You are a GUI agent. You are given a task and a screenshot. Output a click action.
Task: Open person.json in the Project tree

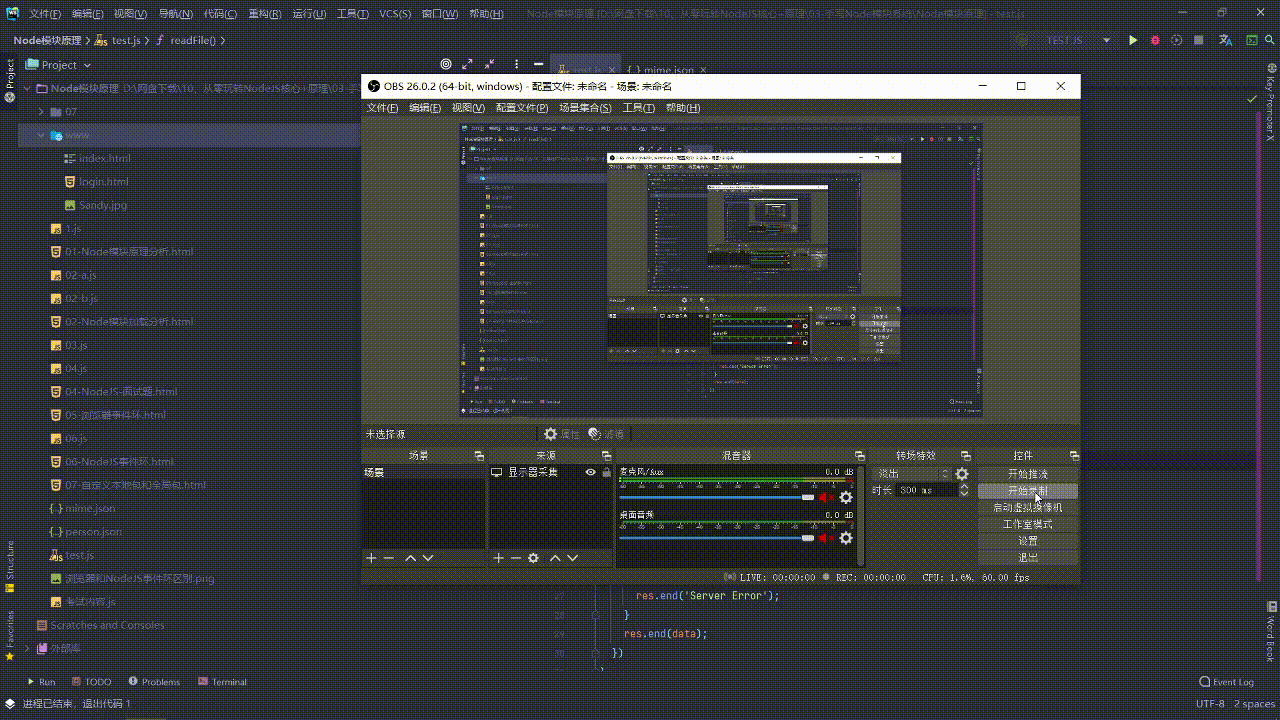pyautogui.click(x=93, y=532)
